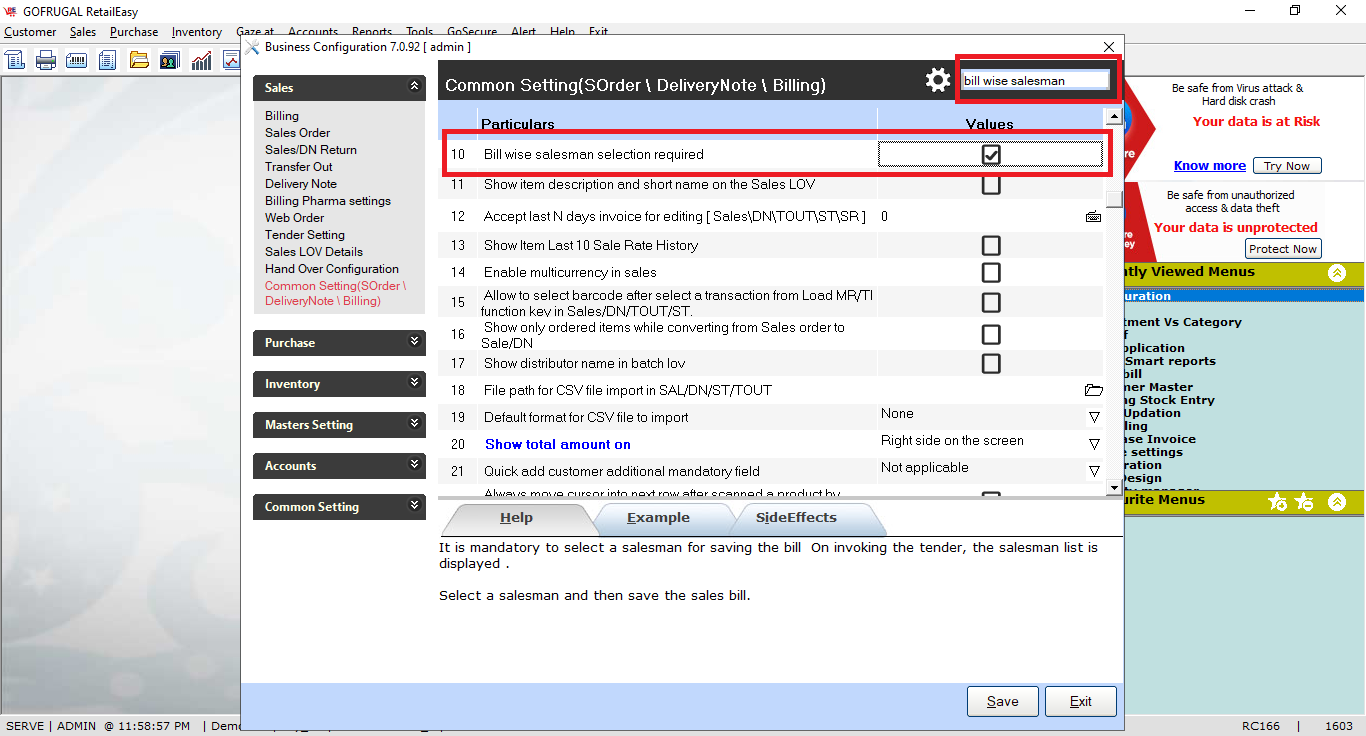Image resolution: width=1366 pixels, height=736 pixels.
Task: Tick Show Item Last 10 Sale Rate History
Action: 991,245
